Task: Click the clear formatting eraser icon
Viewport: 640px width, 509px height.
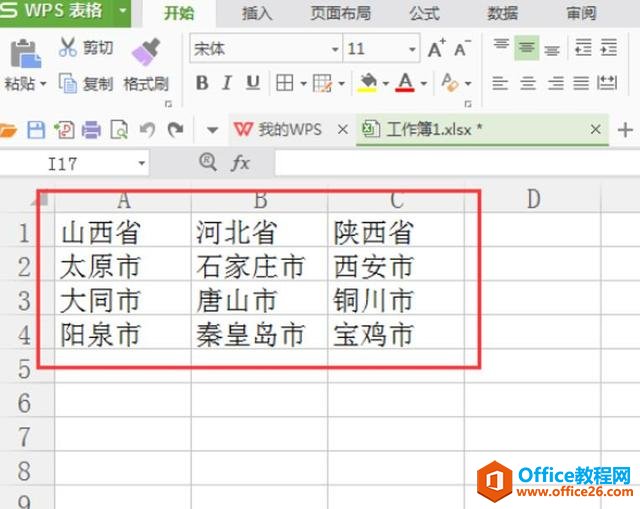Action: (x=450, y=82)
